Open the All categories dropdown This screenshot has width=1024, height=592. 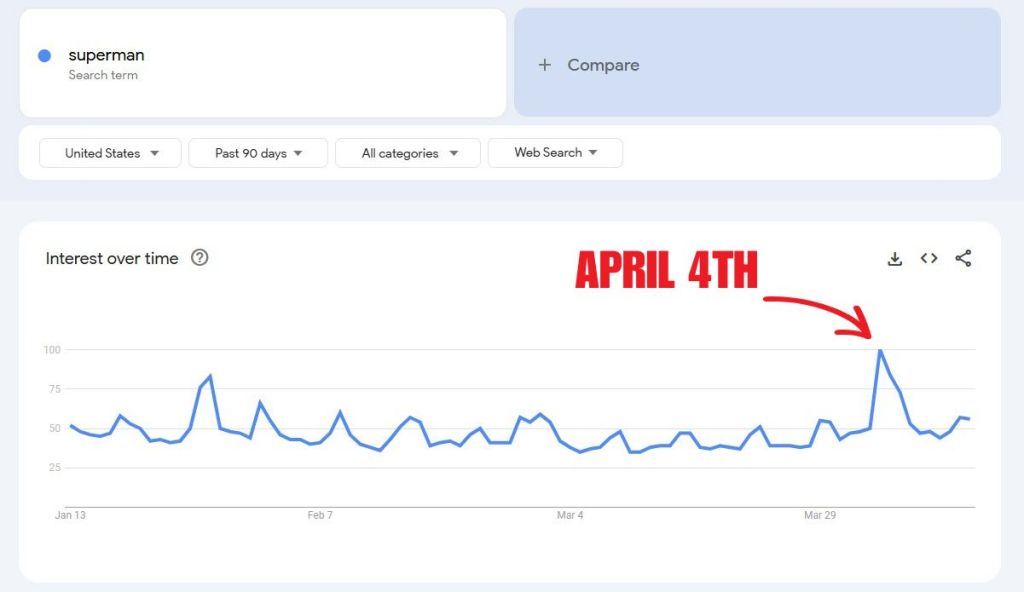coord(408,153)
